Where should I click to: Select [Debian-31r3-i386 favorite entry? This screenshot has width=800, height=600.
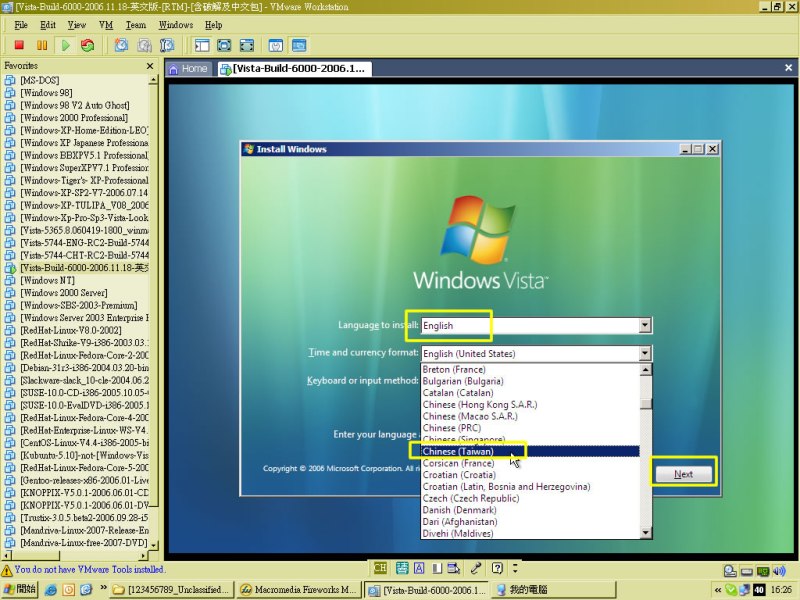tap(84, 368)
